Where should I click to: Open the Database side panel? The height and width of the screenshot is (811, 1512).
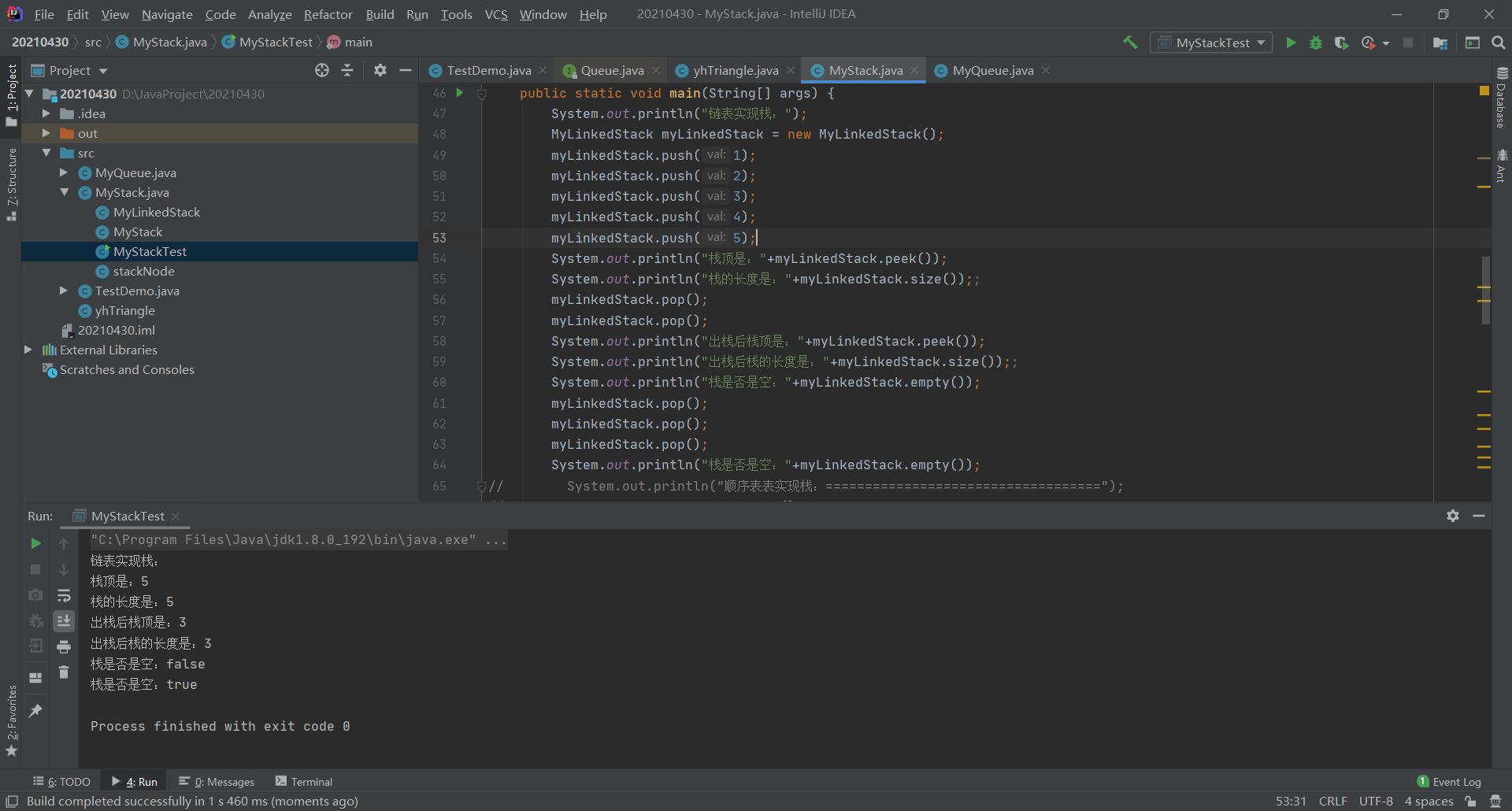[x=1502, y=98]
